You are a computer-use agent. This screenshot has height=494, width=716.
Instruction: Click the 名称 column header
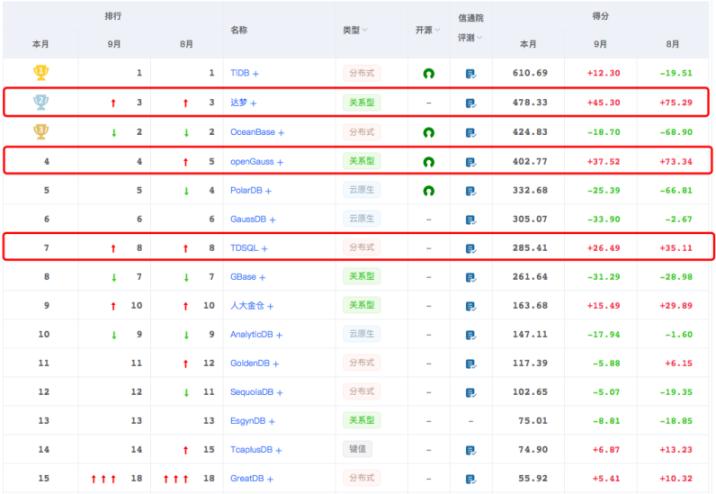click(239, 30)
